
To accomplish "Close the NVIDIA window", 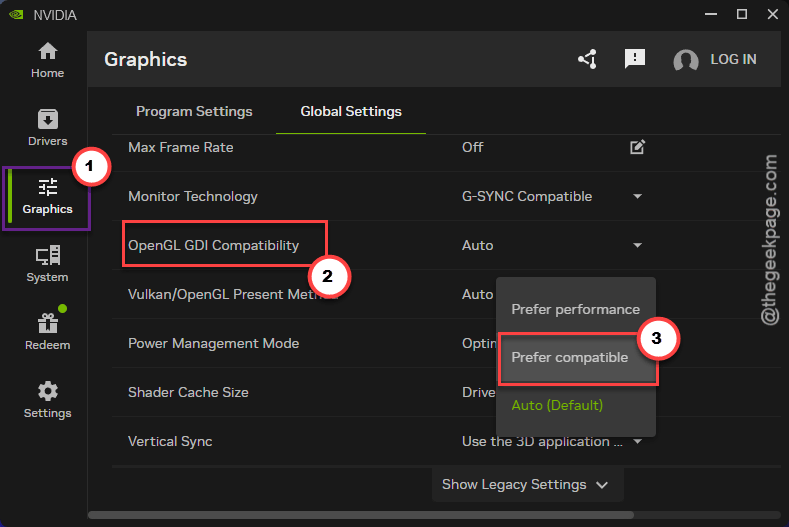I will pyautogui.click(x=773, y=14).
